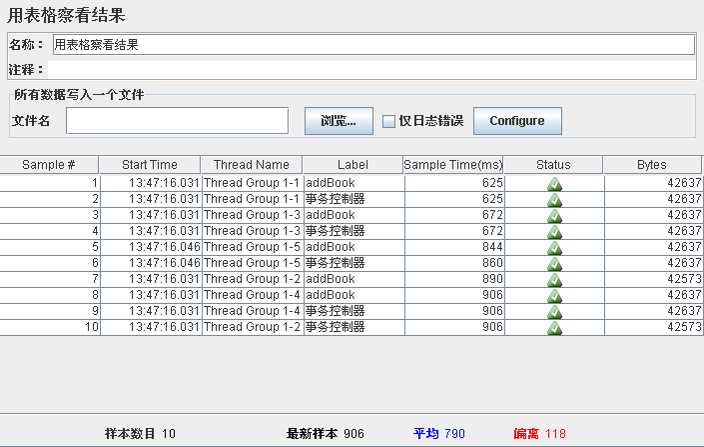Select the addBook label in sample row 1
The image size is (704, 447).
(x=330, y=183)
